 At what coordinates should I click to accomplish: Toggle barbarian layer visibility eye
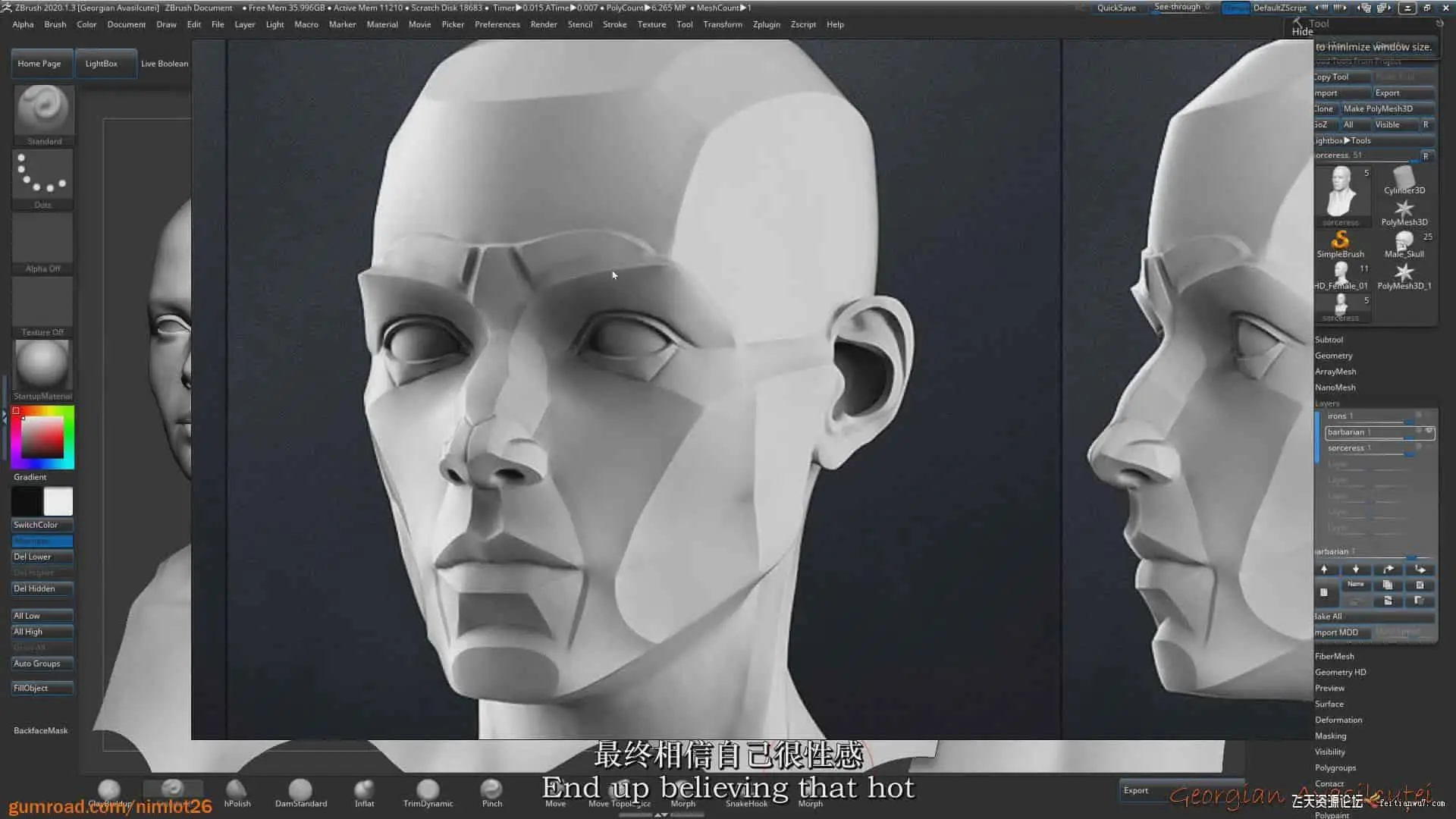click(x=1429, y=431)
